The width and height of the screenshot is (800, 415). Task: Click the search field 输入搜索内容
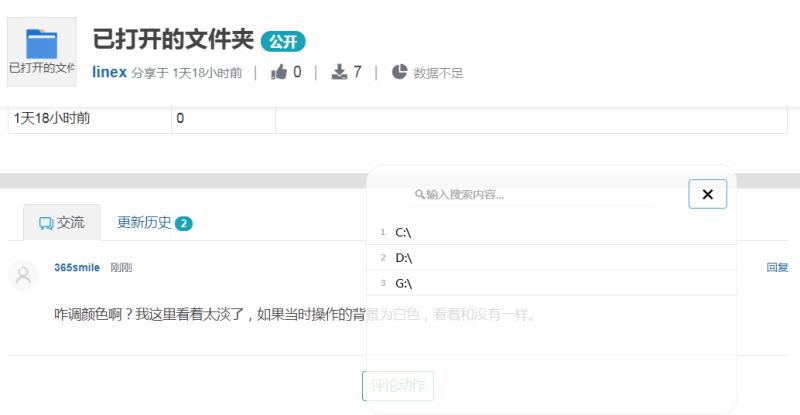pos(532,194)
